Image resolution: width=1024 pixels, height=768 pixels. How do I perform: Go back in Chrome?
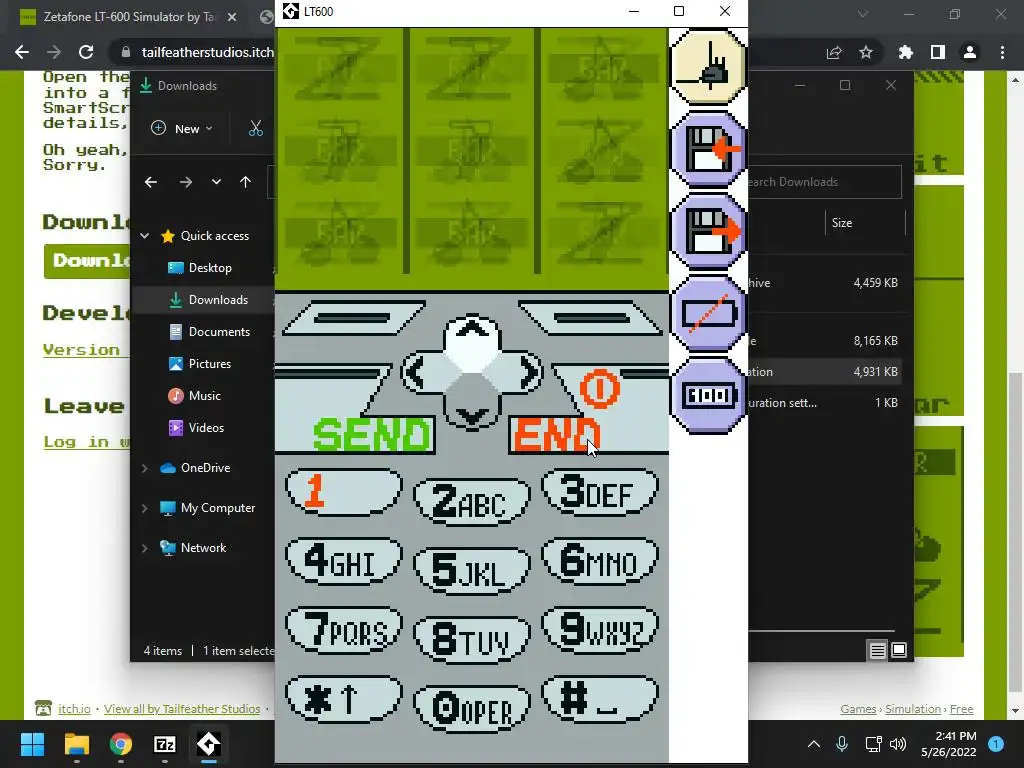(22, 52)
